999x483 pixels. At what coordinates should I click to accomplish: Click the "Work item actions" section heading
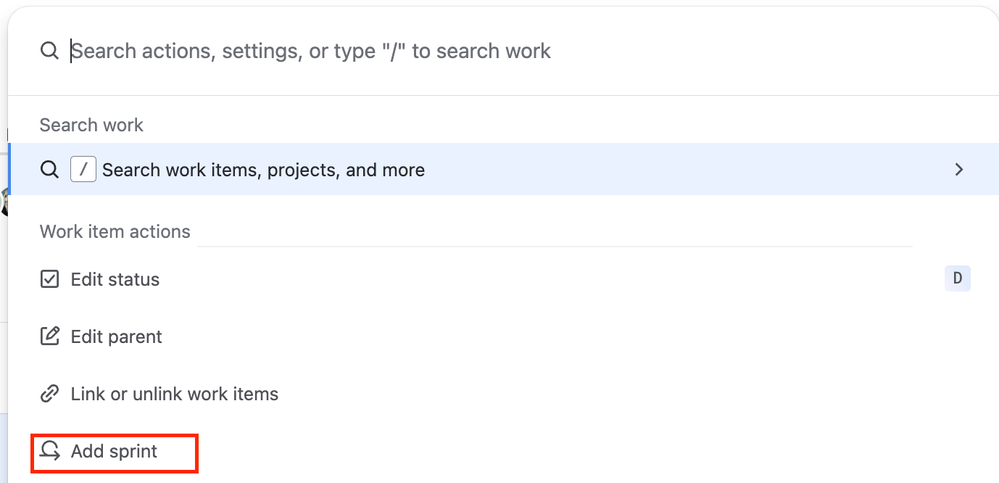point(115,232)
